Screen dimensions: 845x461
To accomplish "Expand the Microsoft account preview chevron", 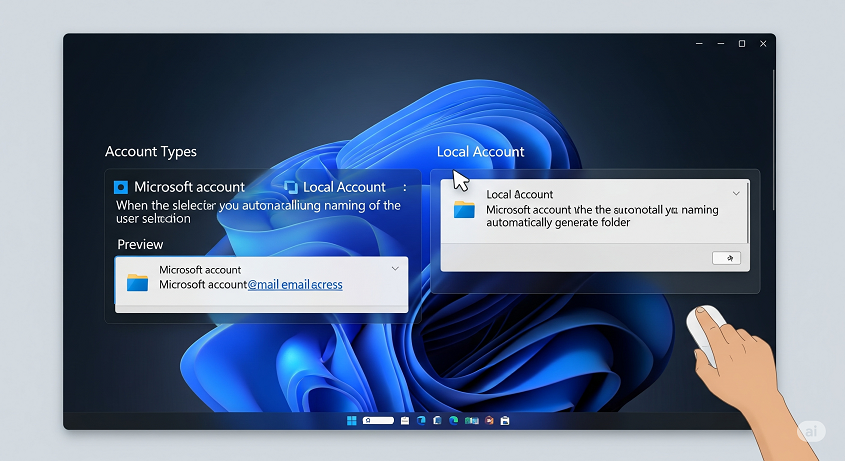I will coord(395,269).
